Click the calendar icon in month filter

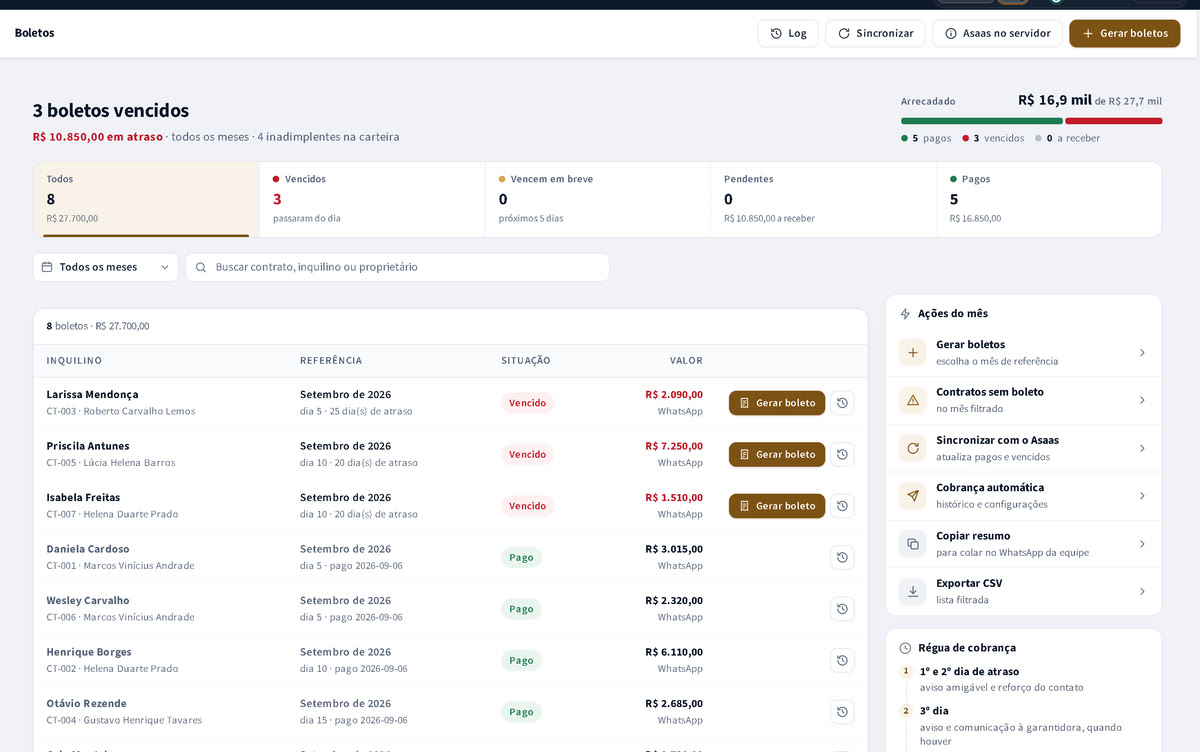coord(47,267)
